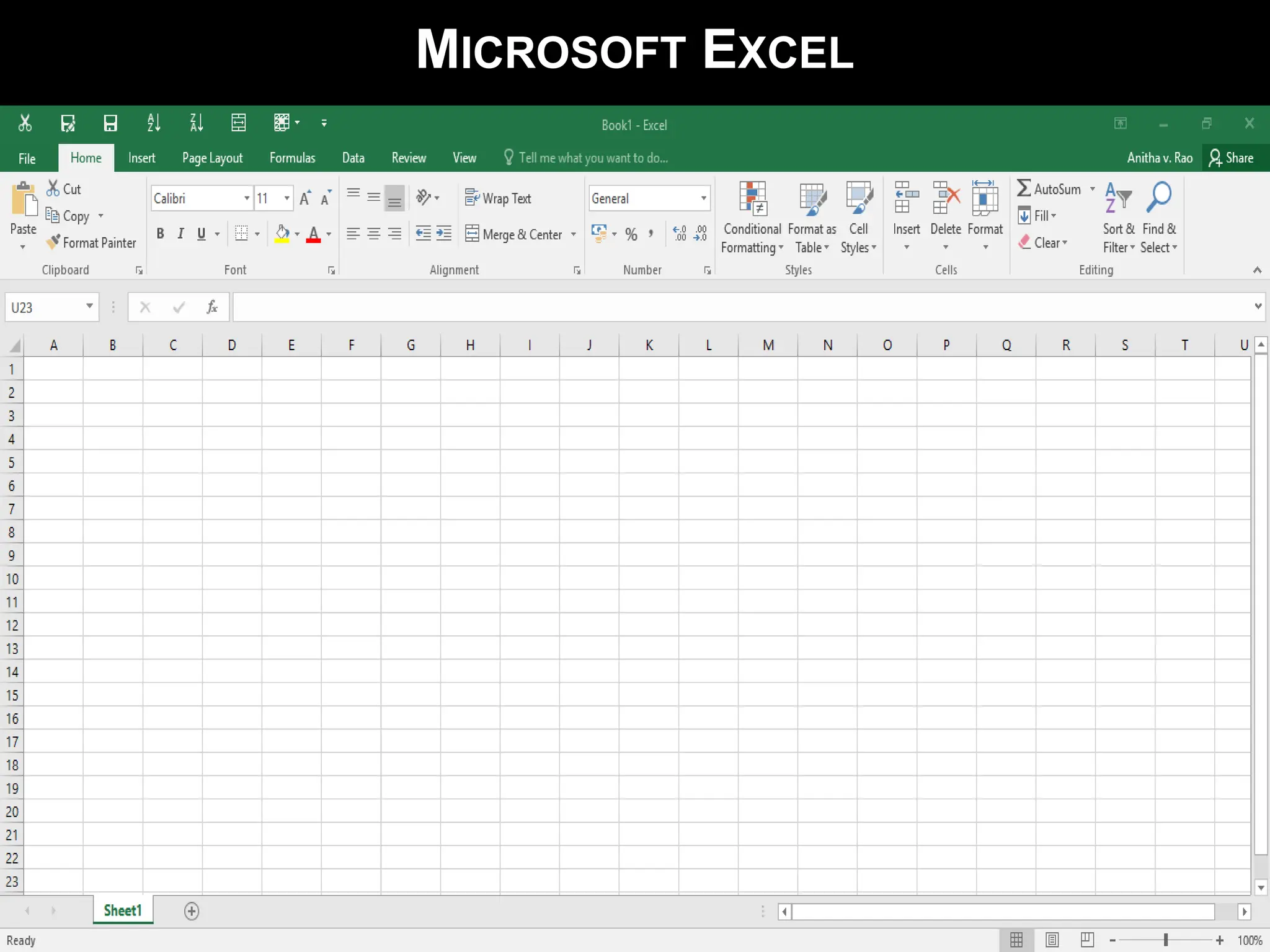The image size is (1270, 952).
Task: Click Format Painter brush
Action: 92,242
